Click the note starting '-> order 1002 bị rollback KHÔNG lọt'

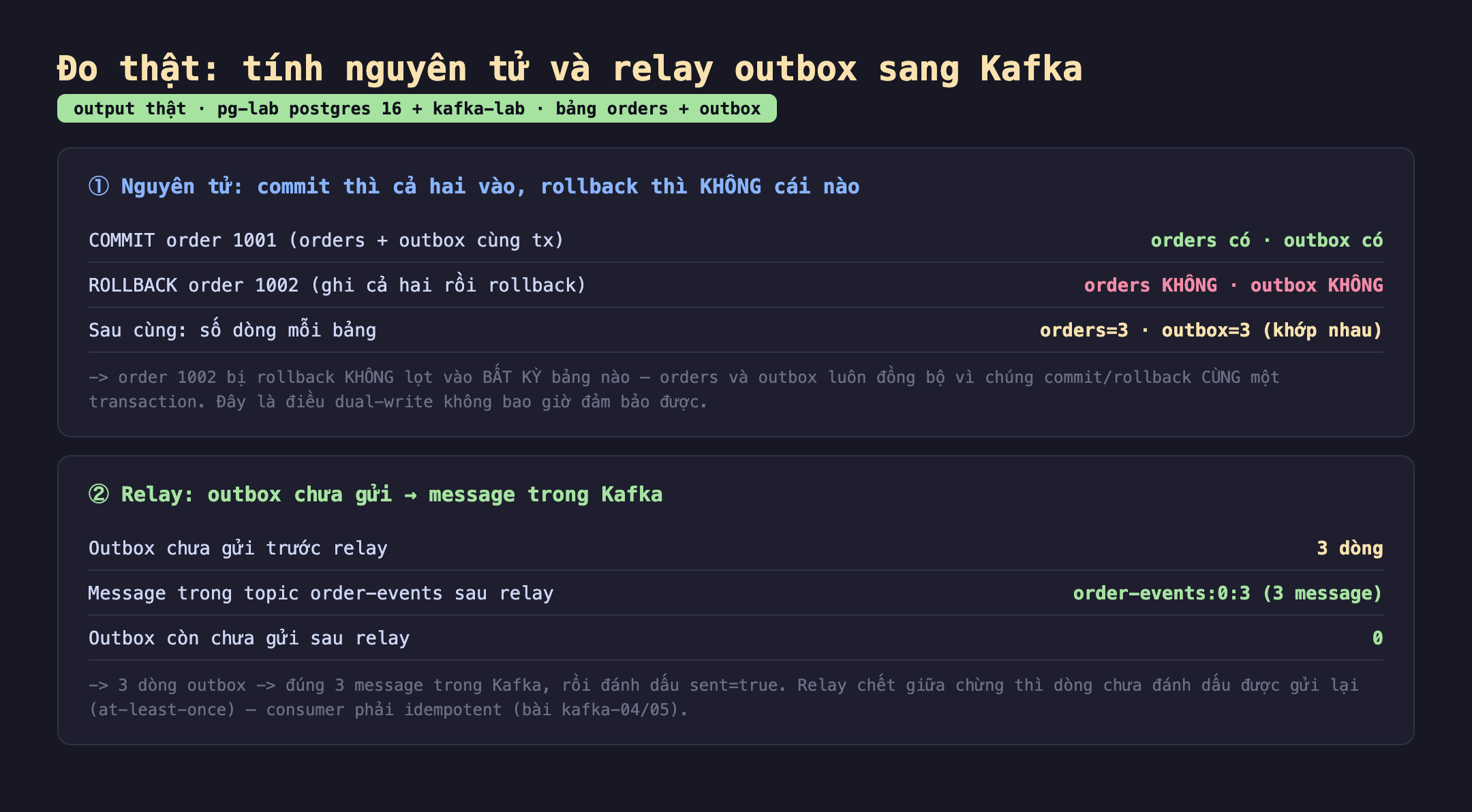pos(684,390)
